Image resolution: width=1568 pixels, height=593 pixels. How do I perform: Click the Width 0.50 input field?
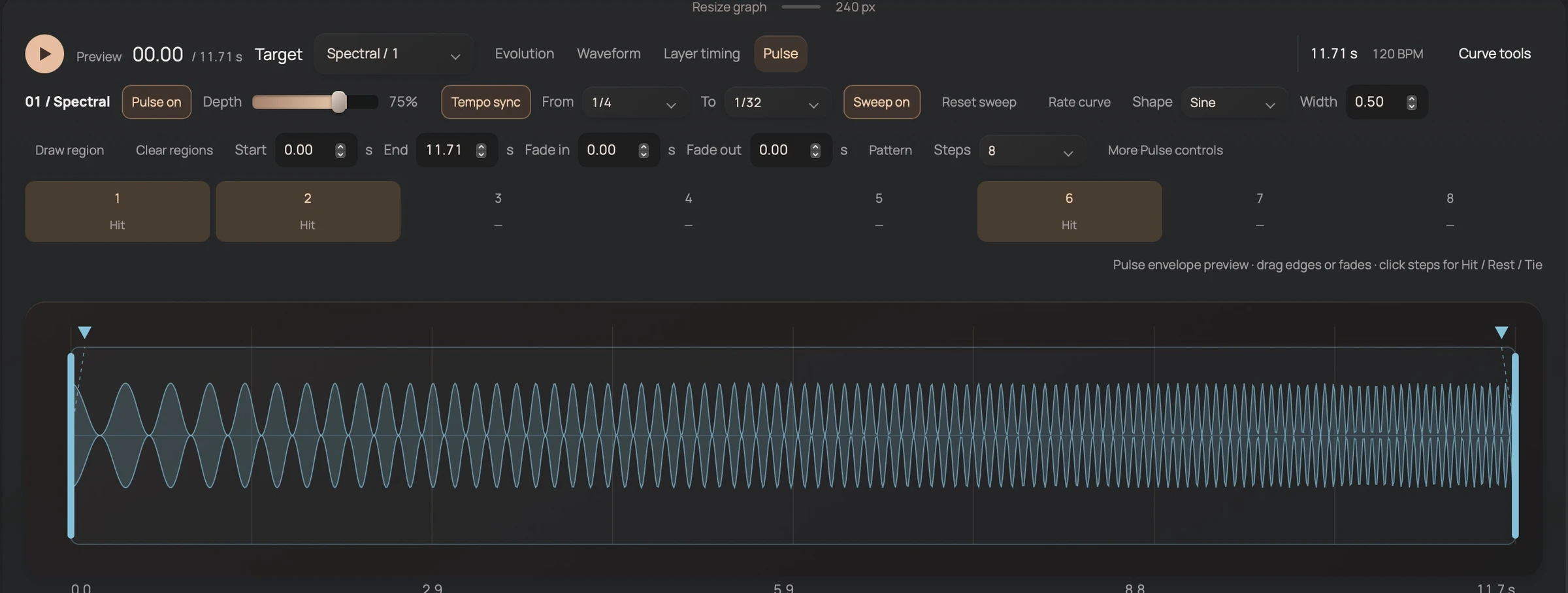coord(1386,102)
